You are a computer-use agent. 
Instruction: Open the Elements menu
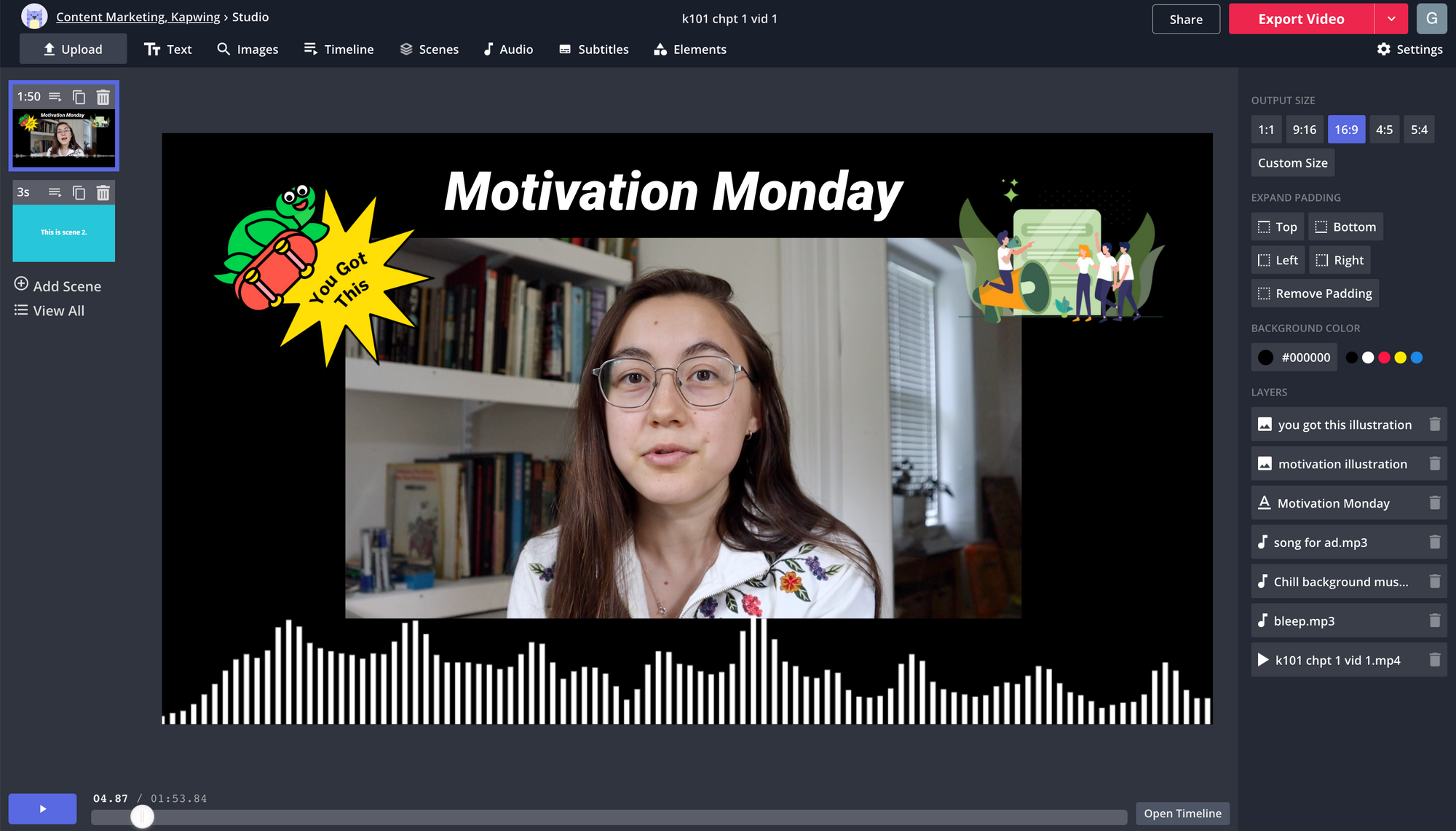(x=689, y=49)
